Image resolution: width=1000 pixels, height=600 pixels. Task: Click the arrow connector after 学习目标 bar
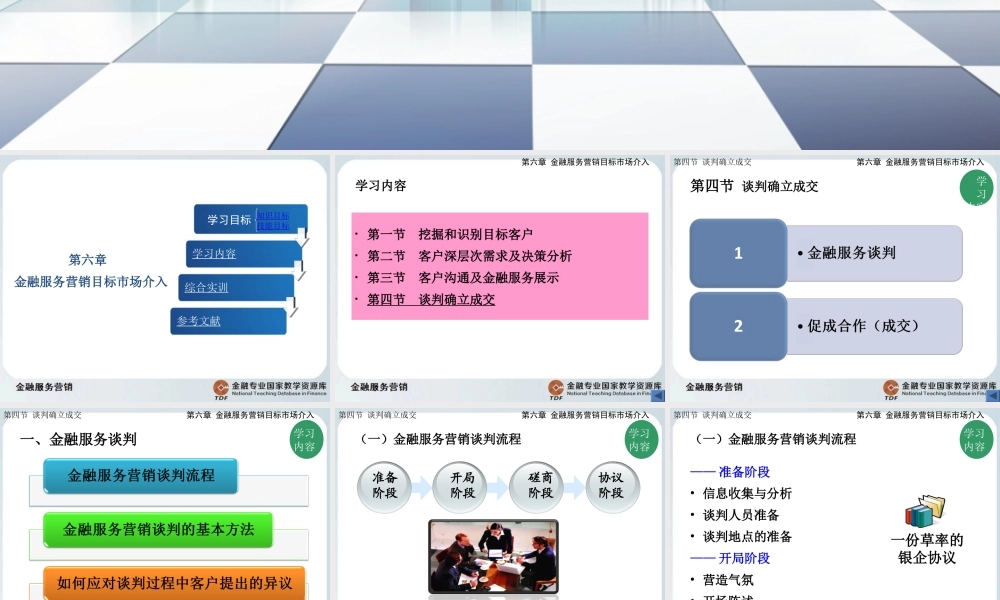click(x=301, y=237)
